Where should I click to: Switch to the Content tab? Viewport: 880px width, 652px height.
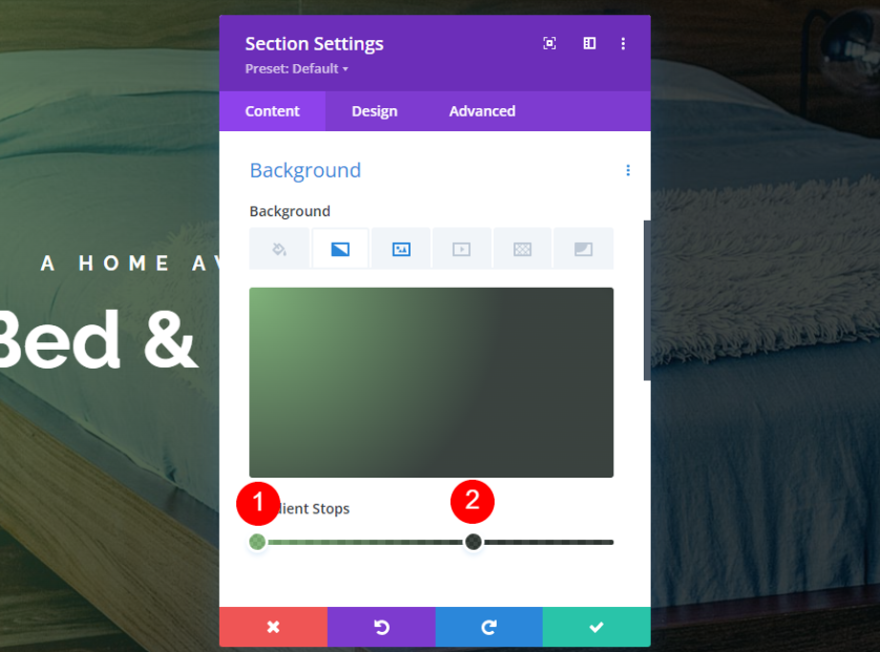(x=272, y=111)
